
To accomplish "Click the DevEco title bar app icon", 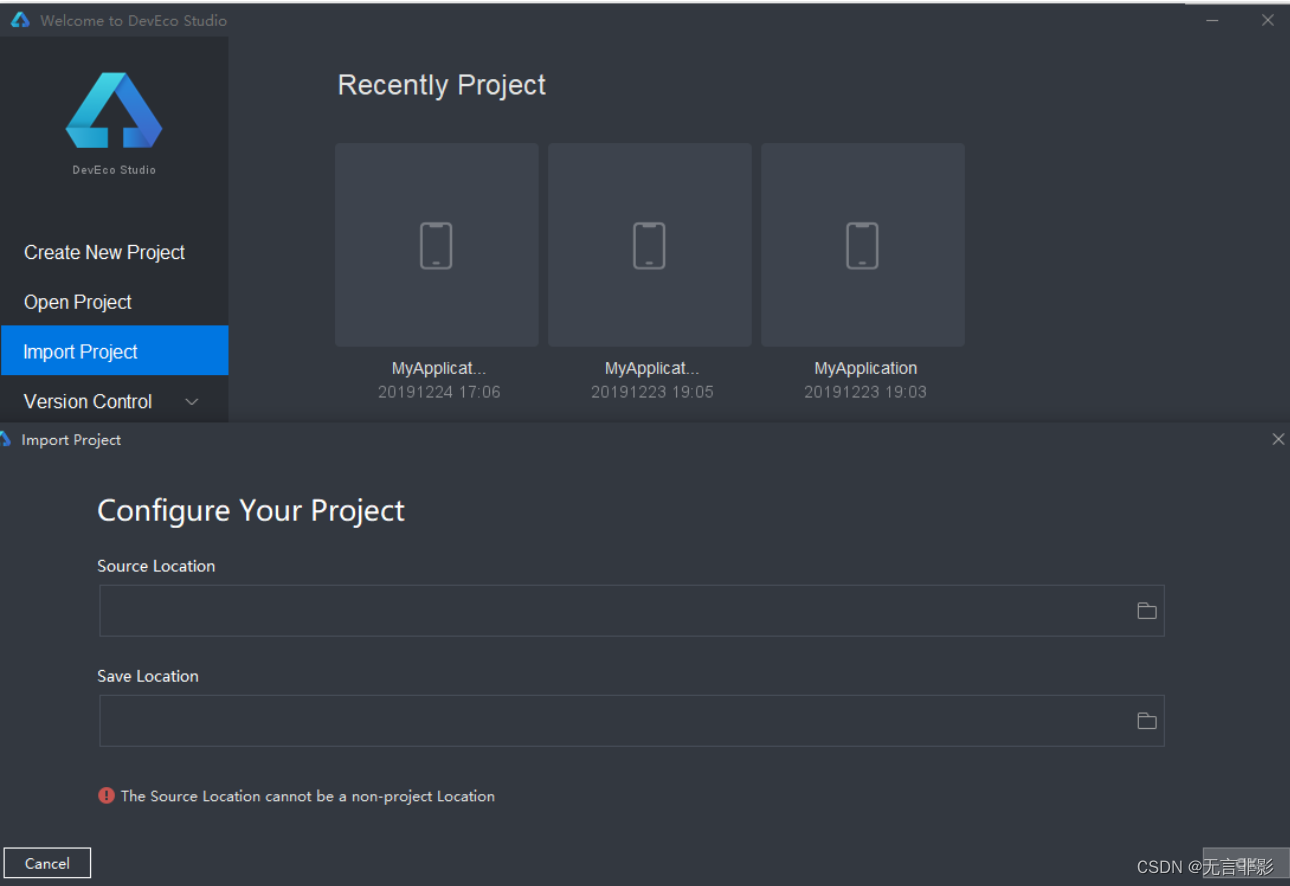I will click(20, 20).
